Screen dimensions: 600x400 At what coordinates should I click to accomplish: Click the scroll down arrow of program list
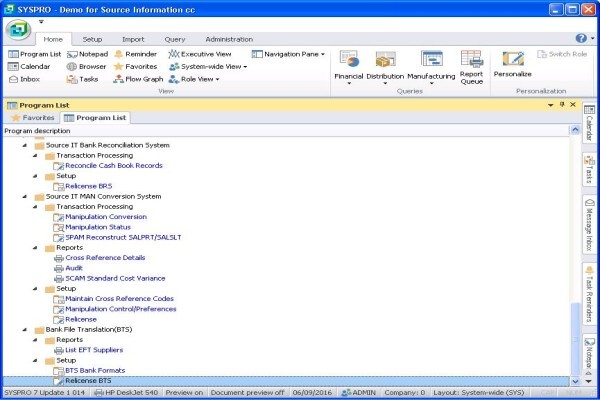coord(575,381)
